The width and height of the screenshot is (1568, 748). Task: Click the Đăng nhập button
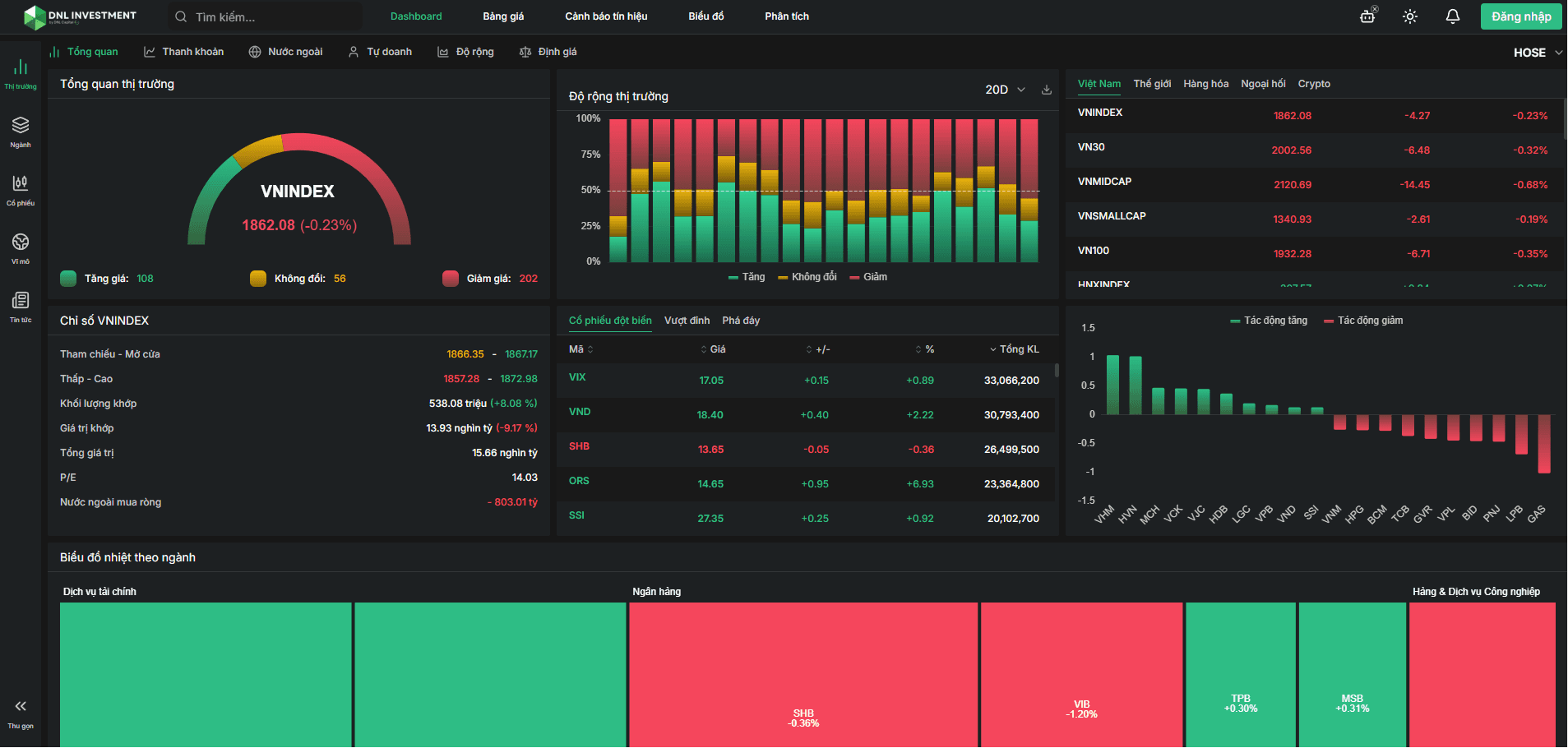click(1521, 16)
